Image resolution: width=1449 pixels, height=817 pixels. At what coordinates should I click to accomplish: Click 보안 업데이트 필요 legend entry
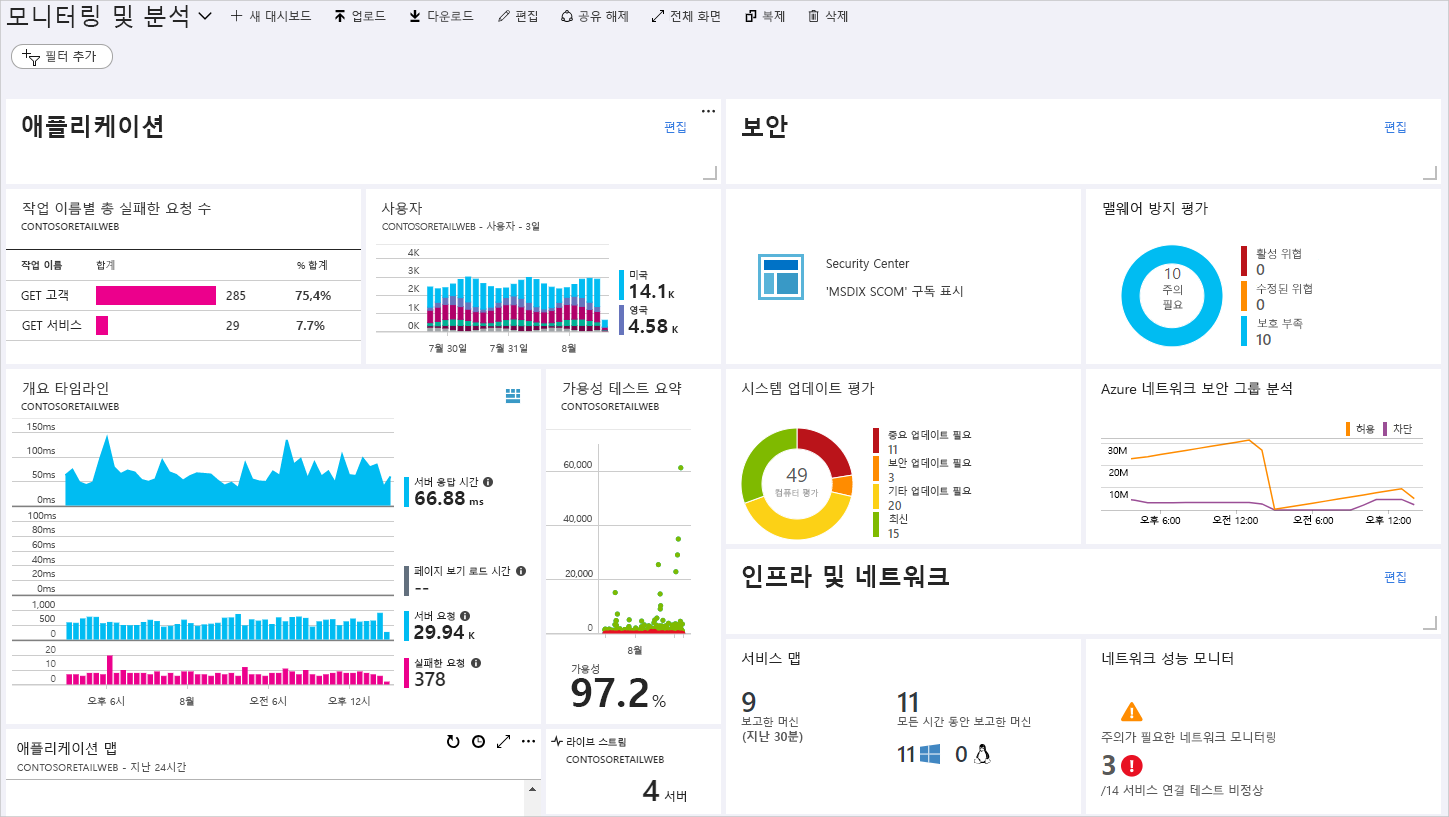pyautogui.click(x=923, y=470)
